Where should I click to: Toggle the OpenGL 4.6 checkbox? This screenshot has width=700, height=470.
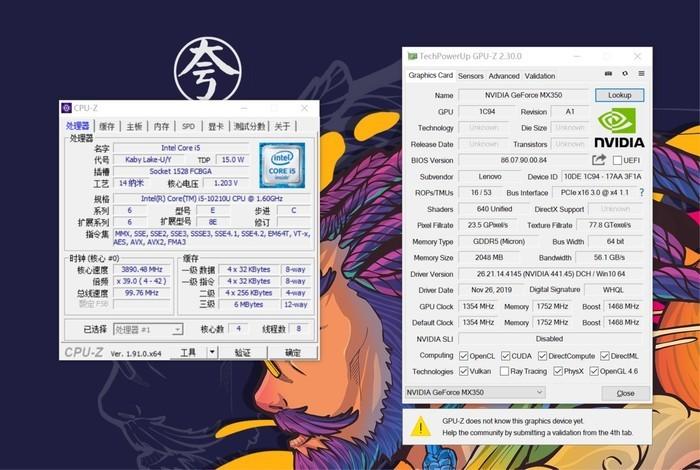pyautogui.click(x=594, y=371)
